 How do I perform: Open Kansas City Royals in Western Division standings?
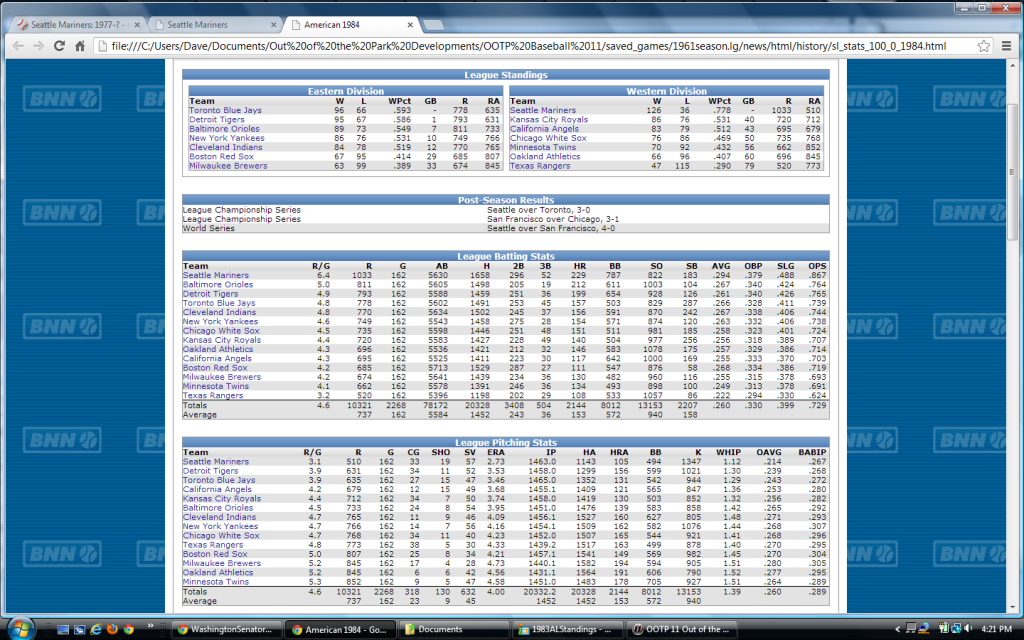[x=549, y=120]
